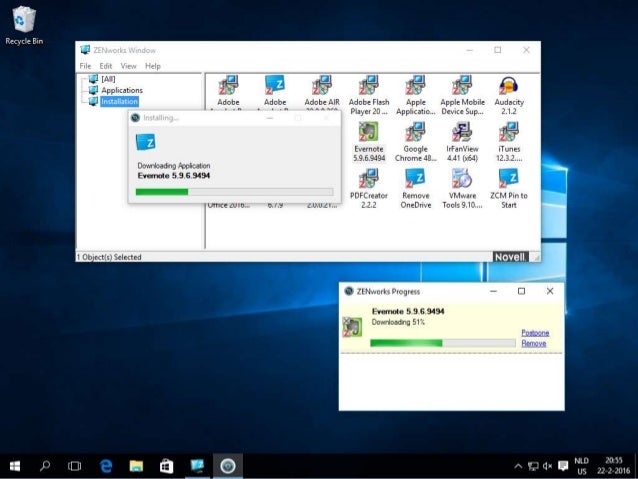Select the Adobe AIR application icon
This screenshot has height=479, width=638.
click(321, 92)
